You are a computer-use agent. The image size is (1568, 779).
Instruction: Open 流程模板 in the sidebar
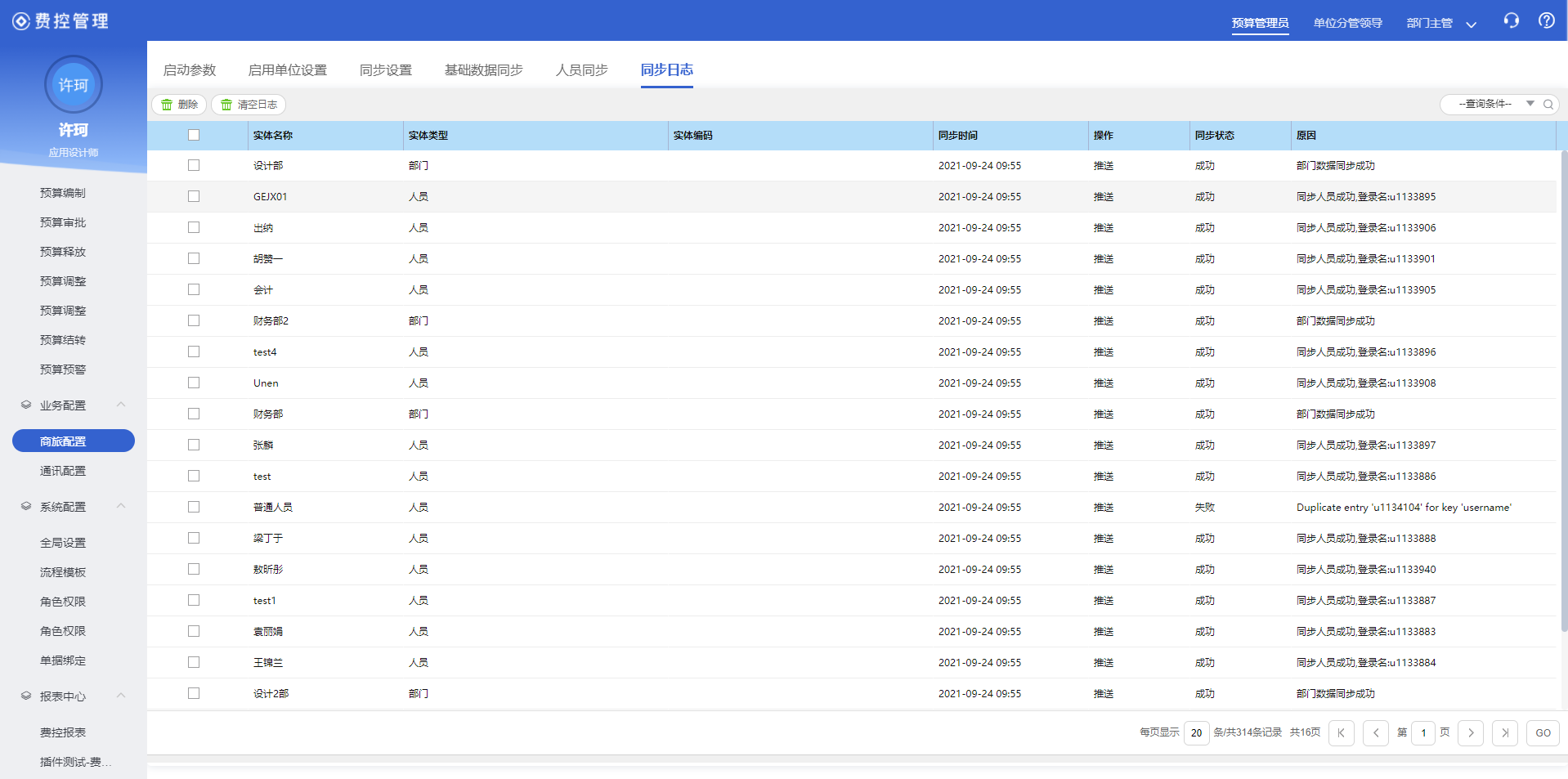tap(63, 572)
